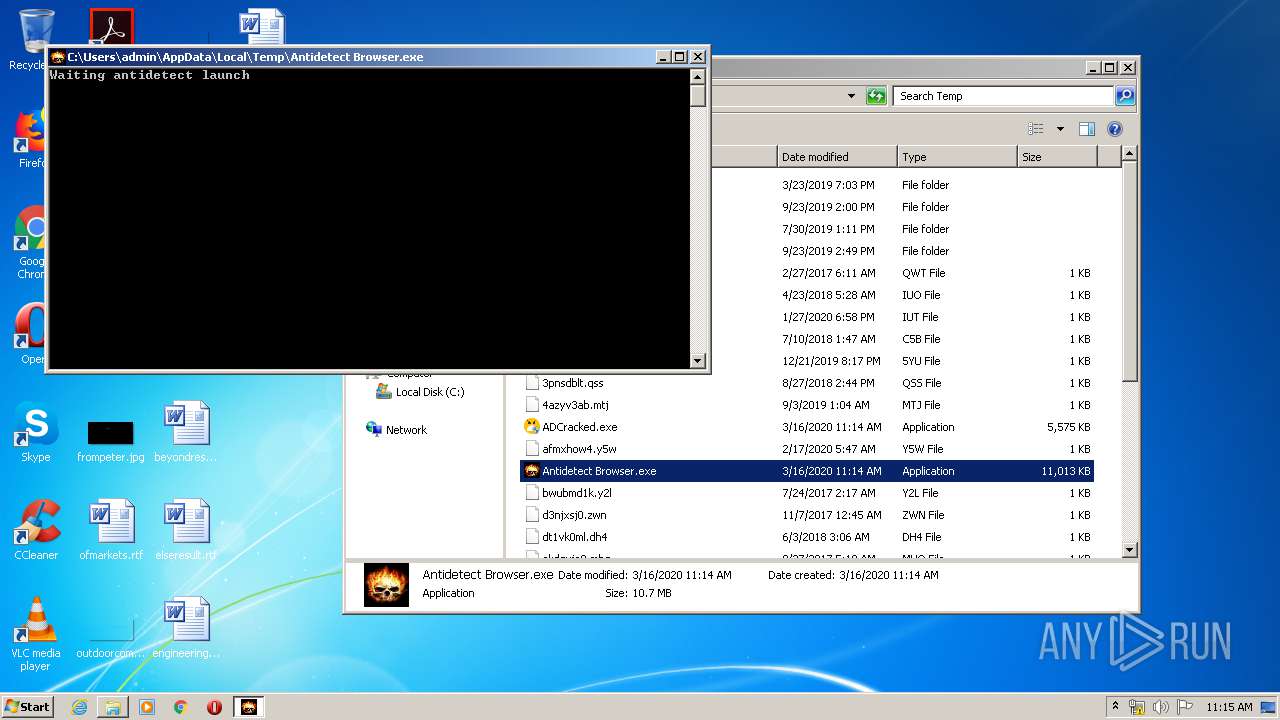
Task: Select the ofmarkets.rtf desktop document
Action: [x=111, y=530]
